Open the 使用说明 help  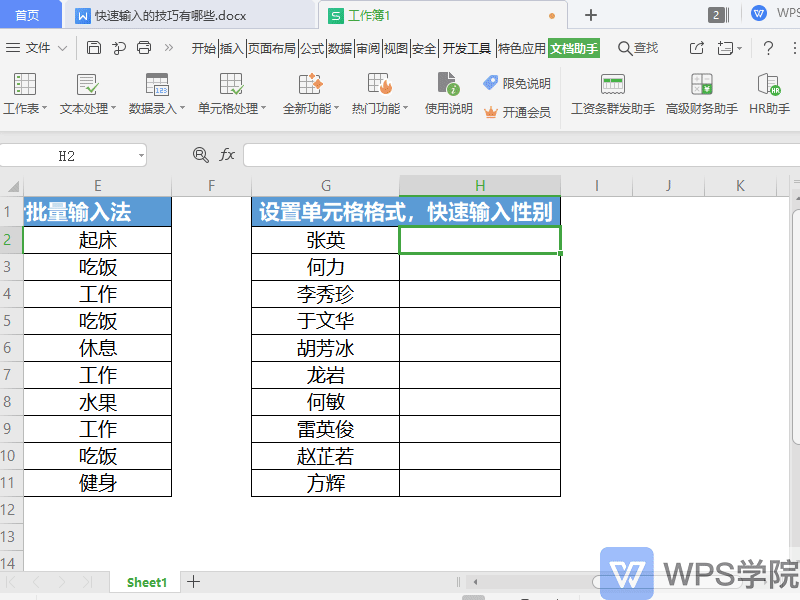click(448, 95)
